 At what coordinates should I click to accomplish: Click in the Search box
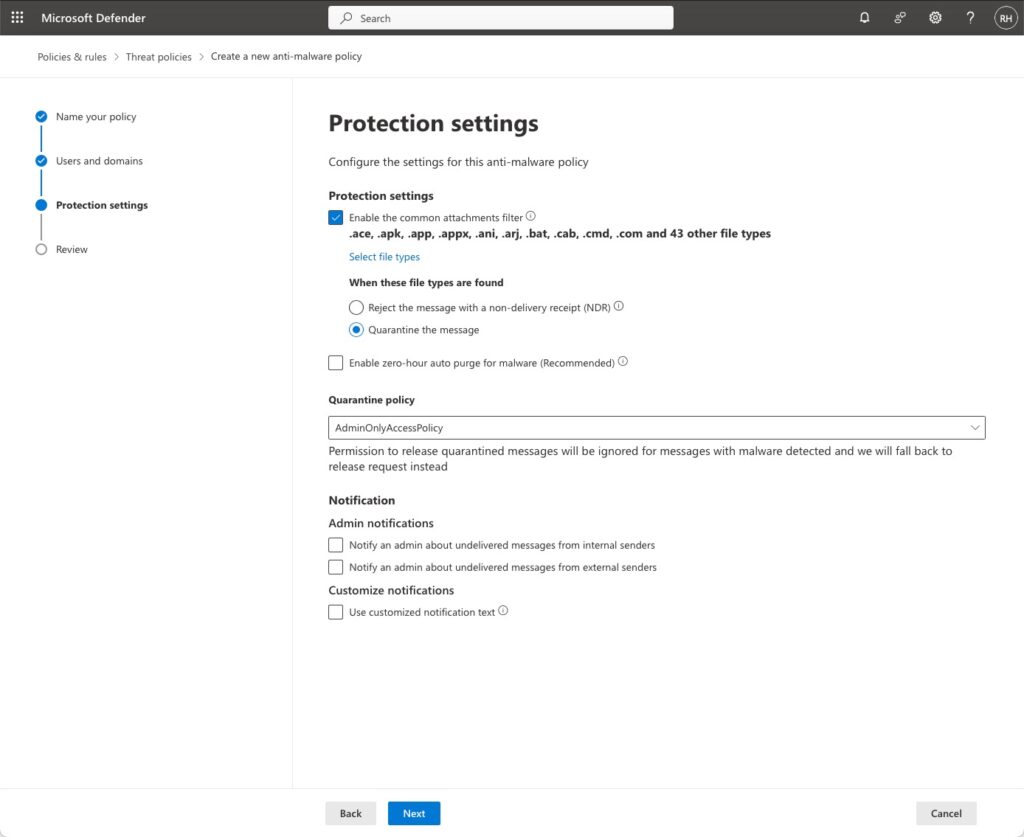coord(500,18)
